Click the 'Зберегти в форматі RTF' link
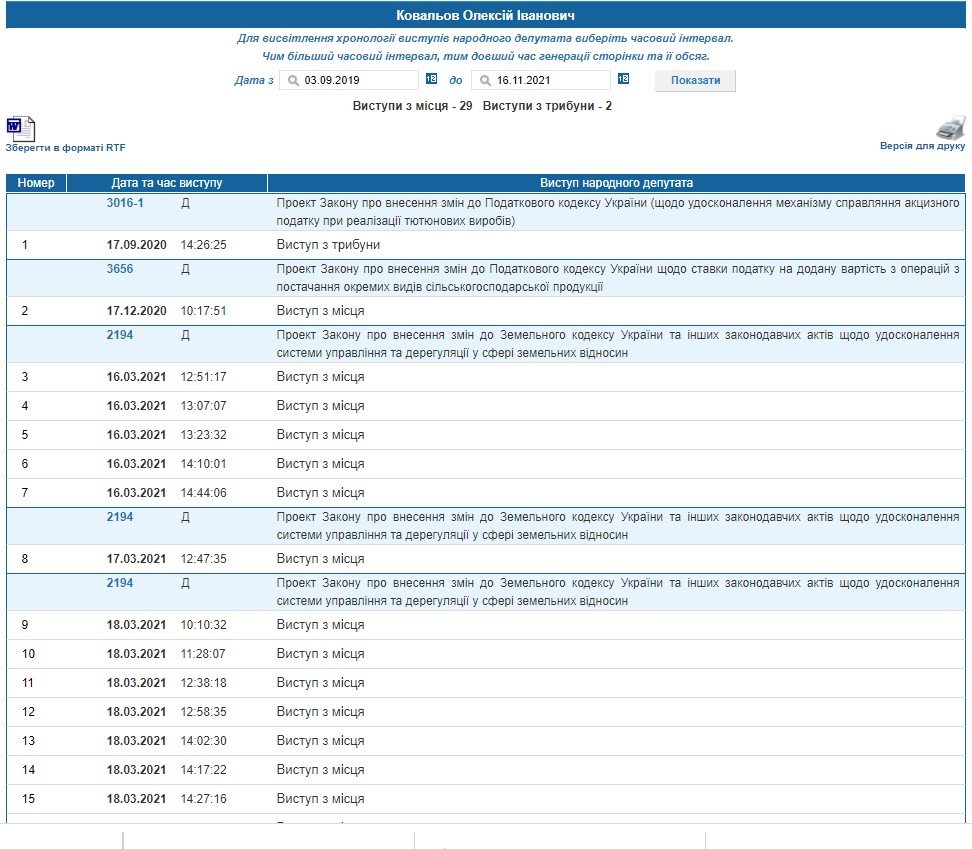Image resolution: width=972 pixels, height=849 pixels. click(65, 147)
